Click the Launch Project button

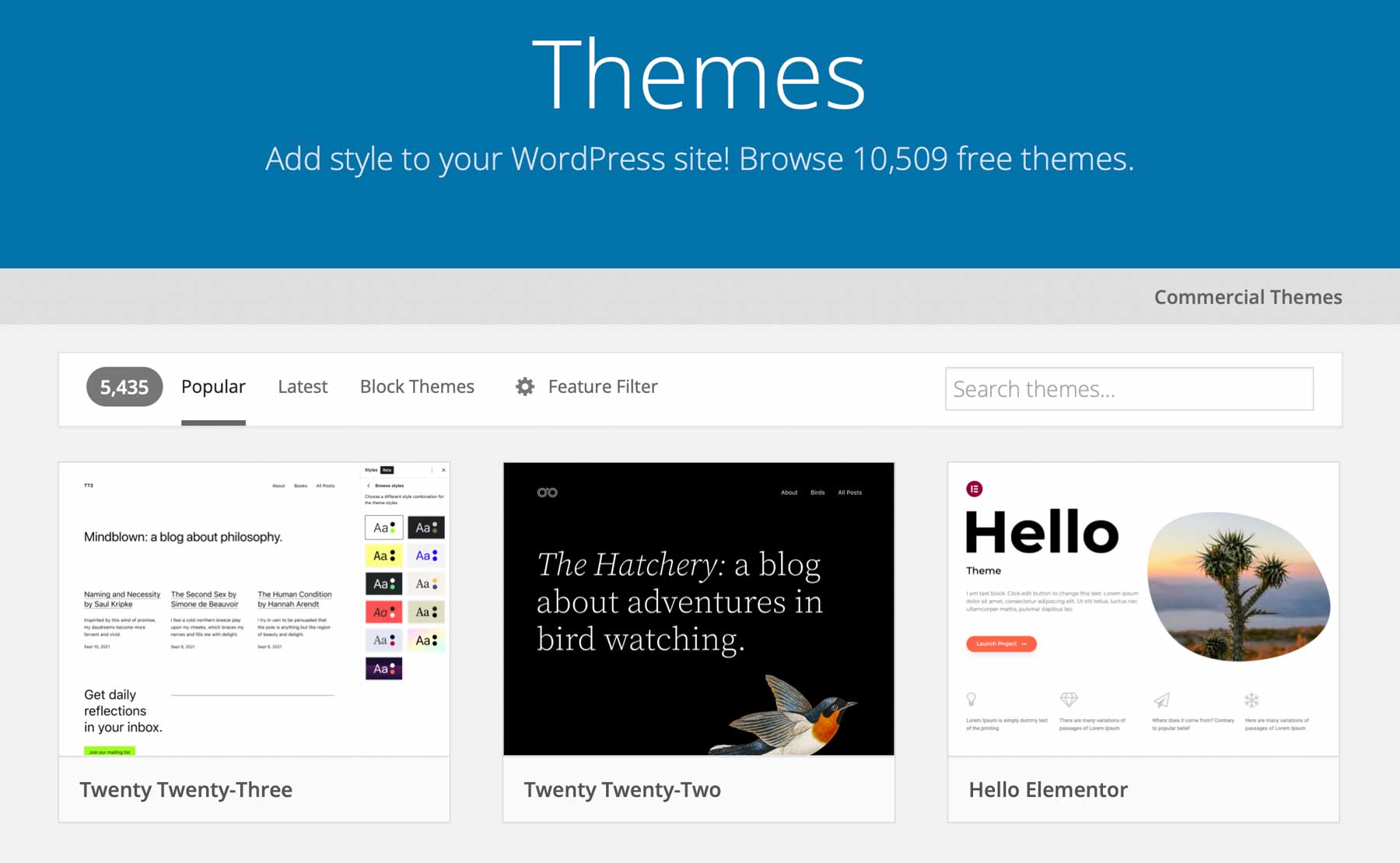click(x=1001, y=644)
